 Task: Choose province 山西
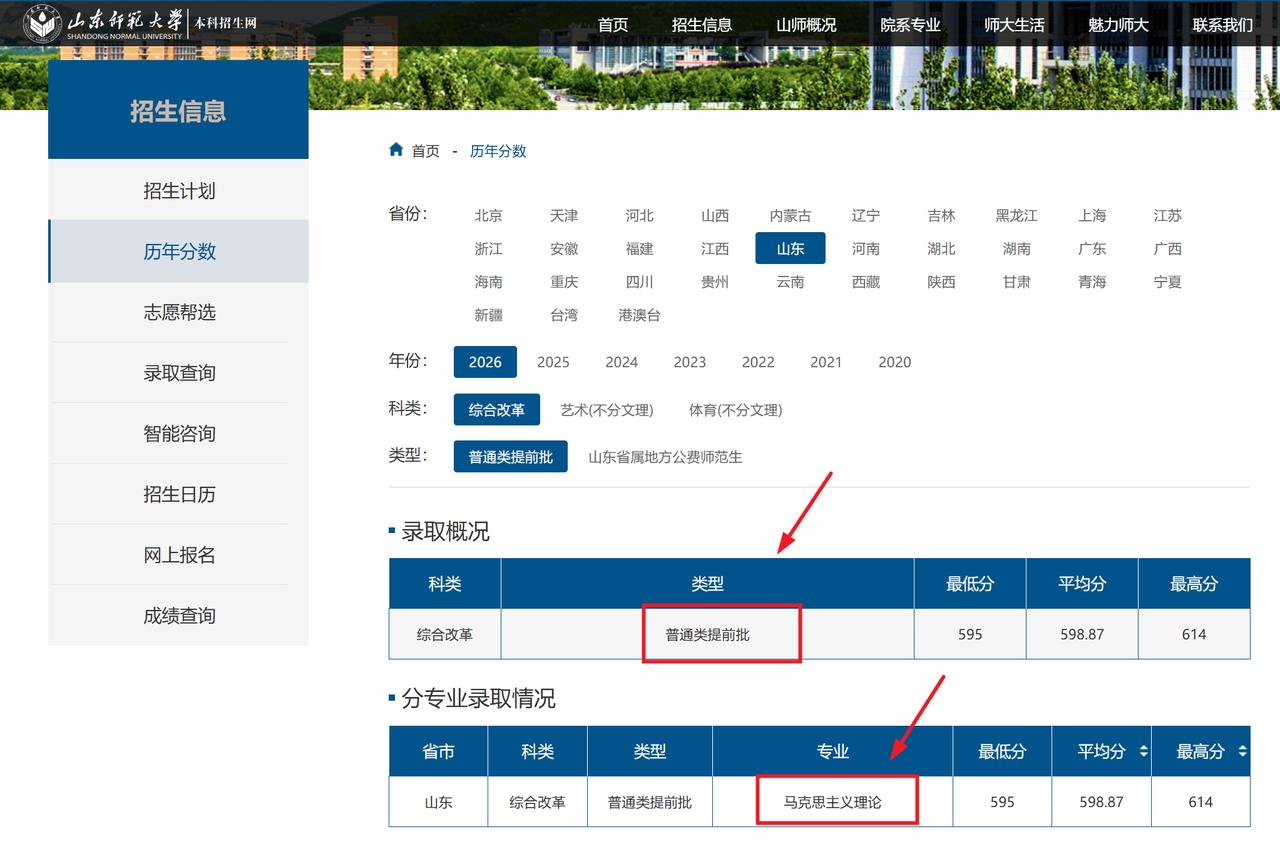pyautogui.click(x=715, y=215)
